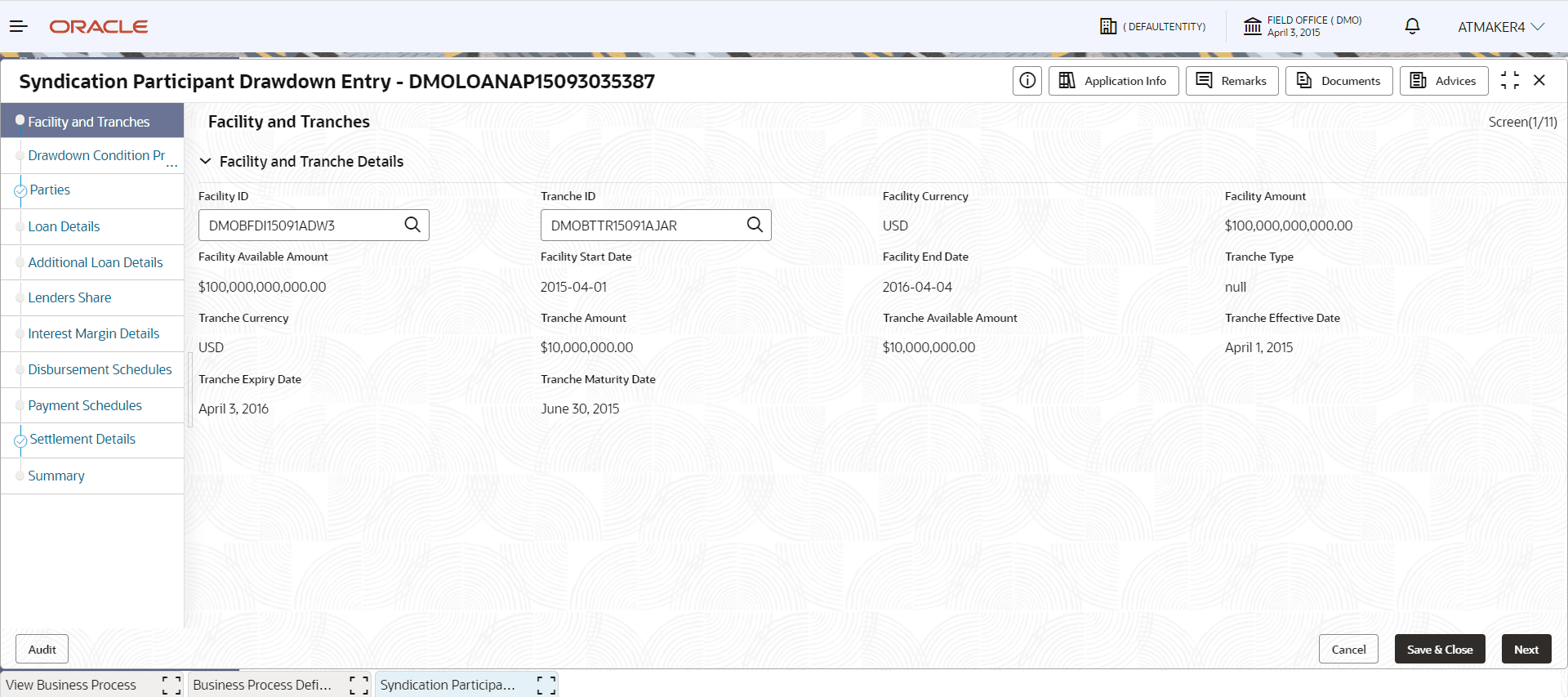Collapse Facility and Tranche Details section
The image size is (1568, 697).
pyautogui.click(x=206, y=162)
